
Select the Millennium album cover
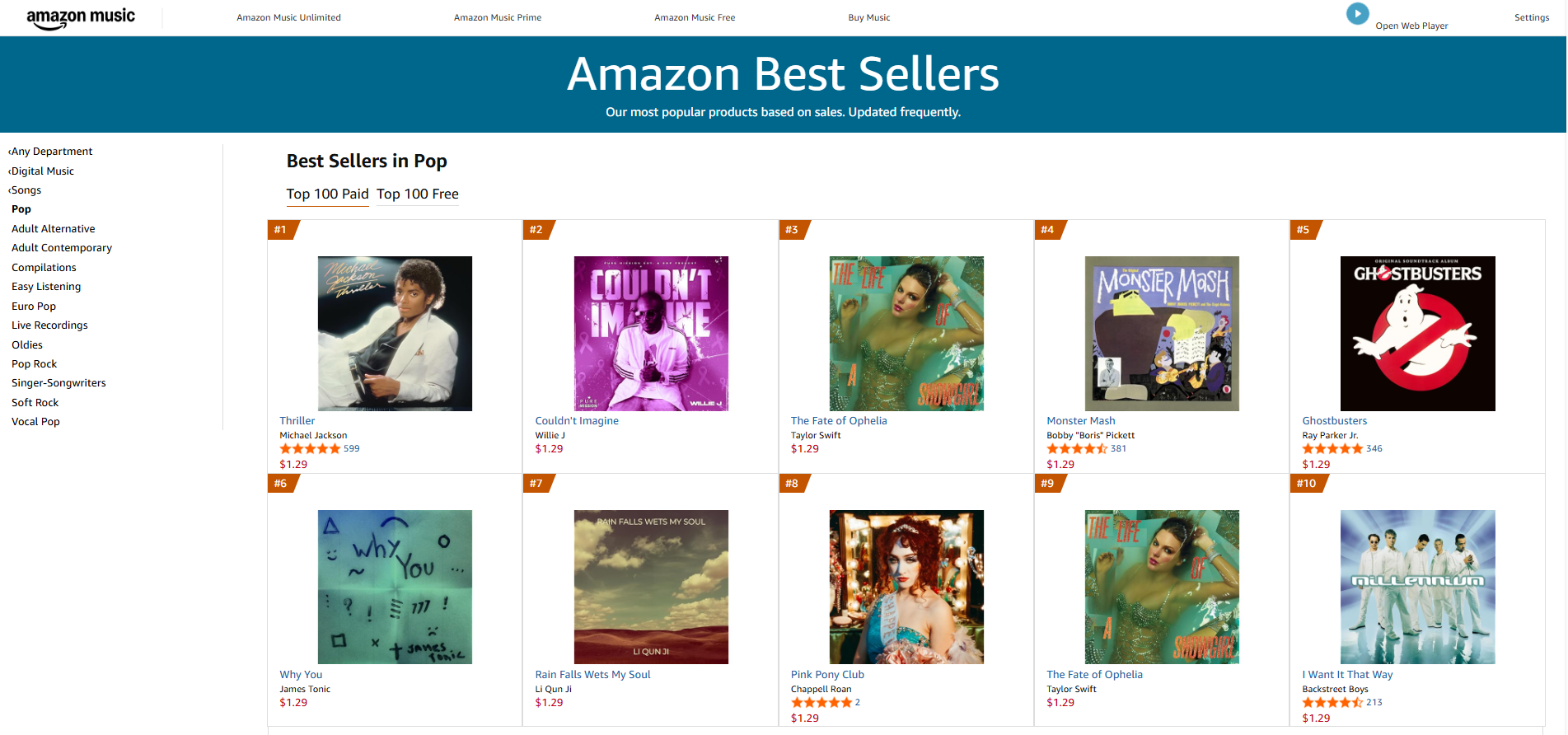[x=1417, y=587]
